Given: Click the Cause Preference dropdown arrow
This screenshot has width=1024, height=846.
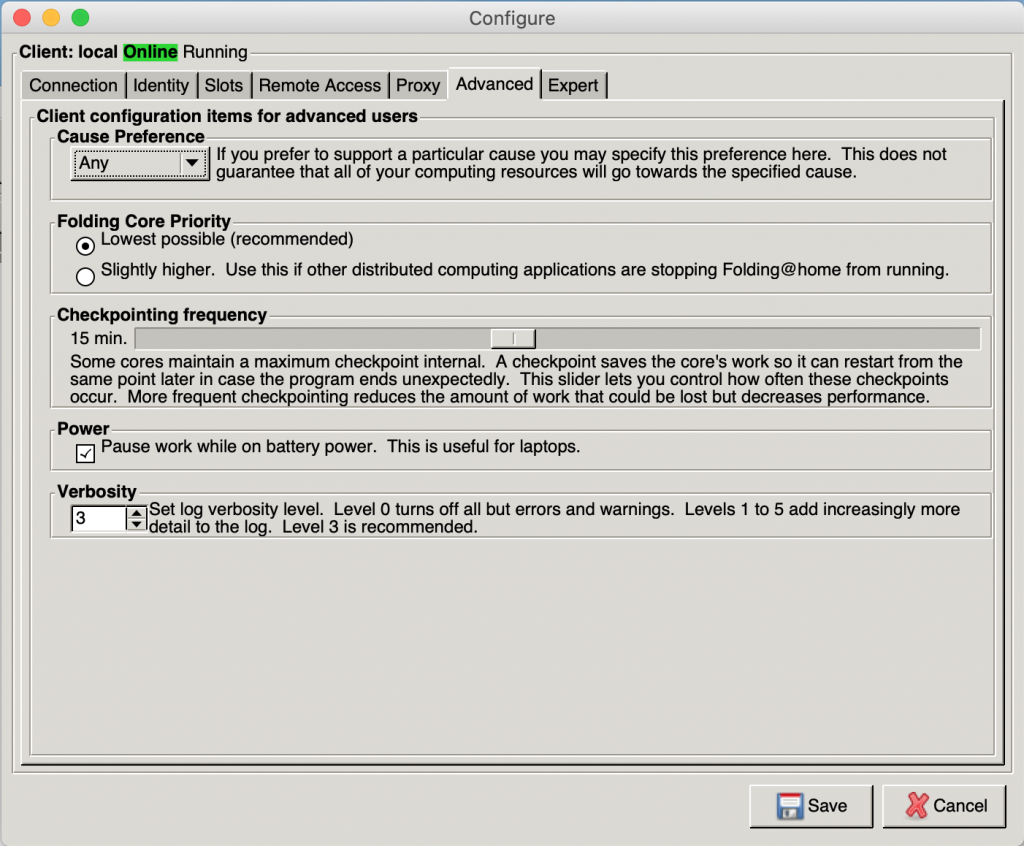Looking at the screenshot, I should pyautogui.click(x=192, y=163).
